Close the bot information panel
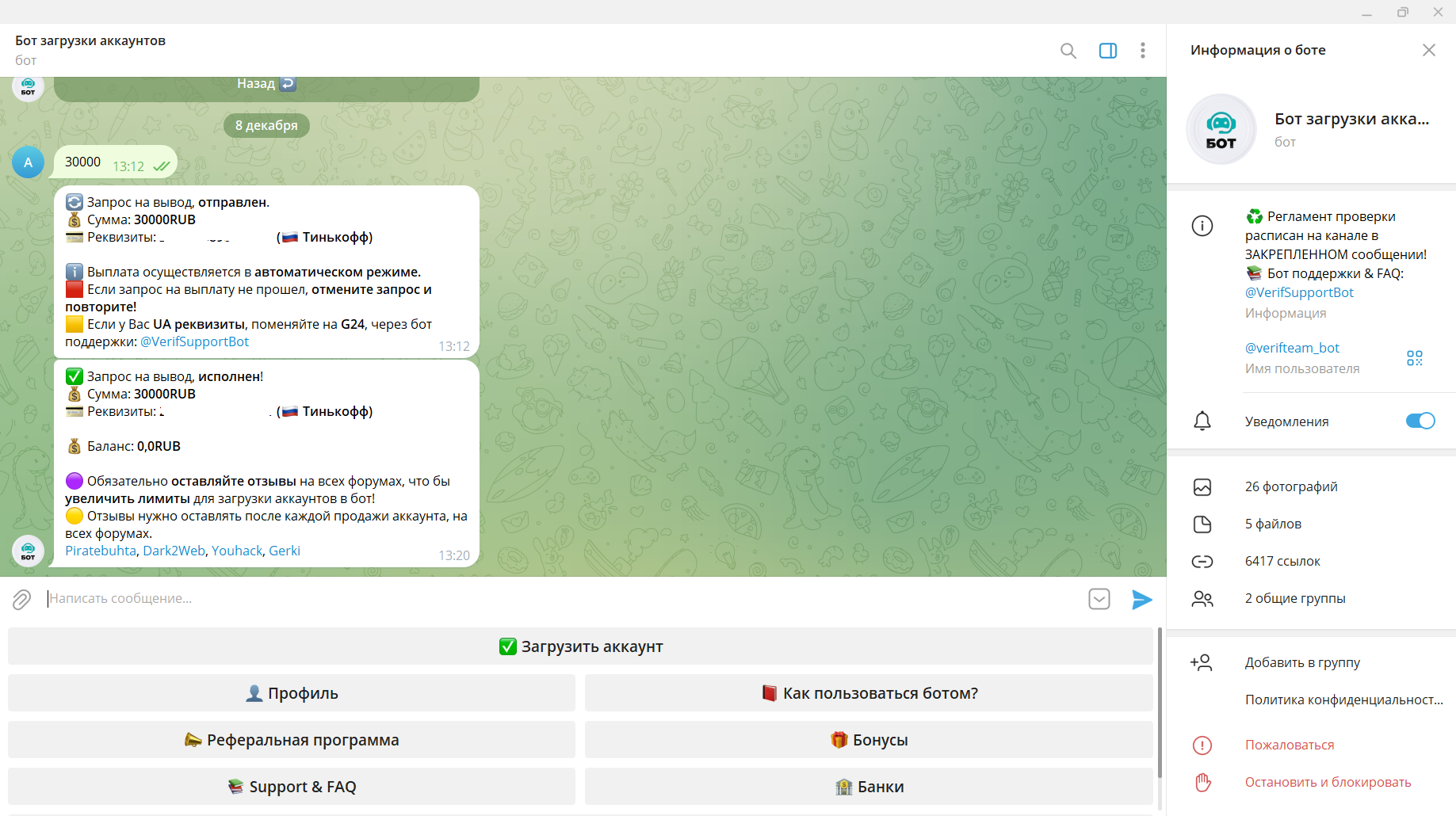Image resolution: width=1456 pixels, height=816 pixels. [1428, 51]
